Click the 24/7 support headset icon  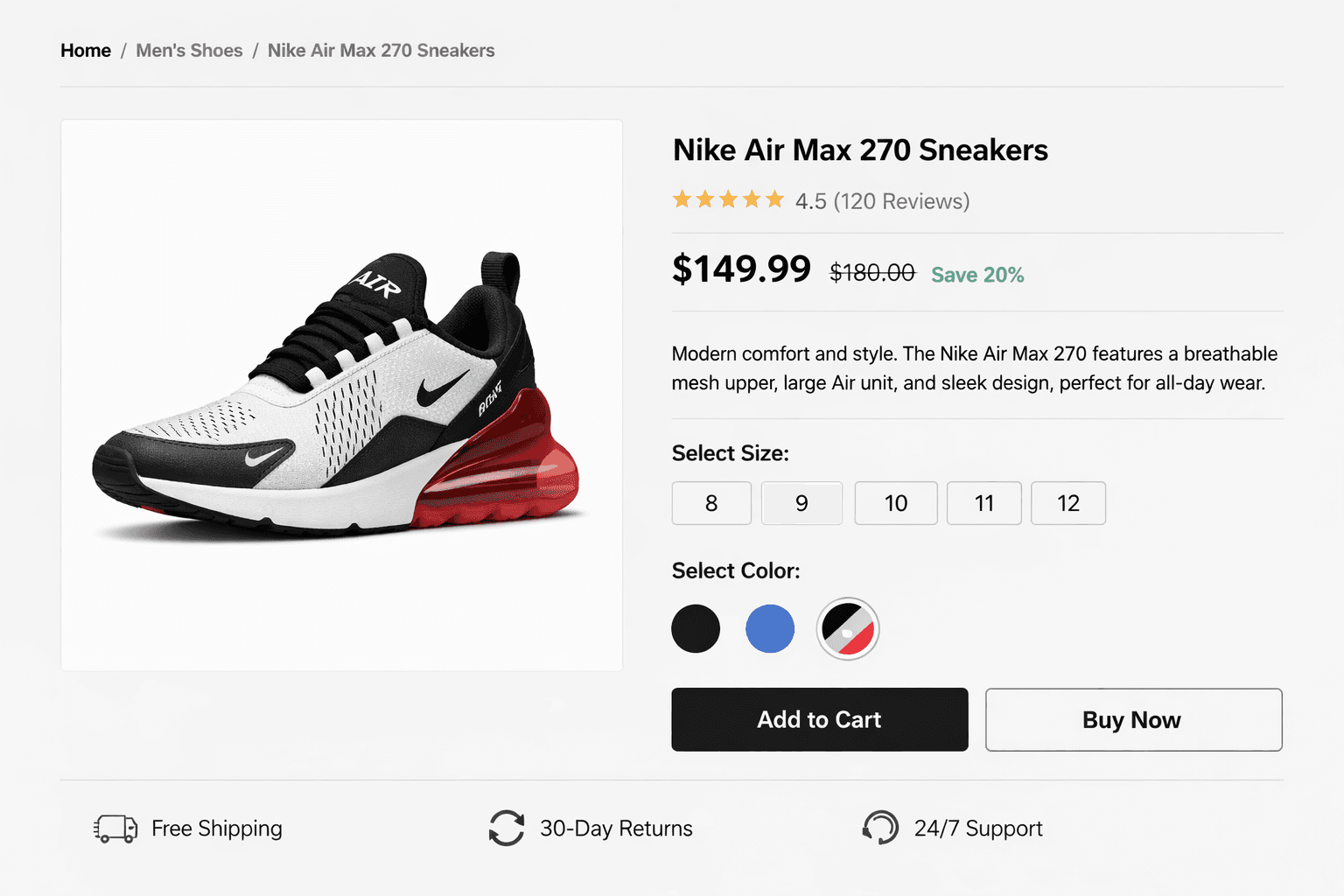[x=880, y=828]
